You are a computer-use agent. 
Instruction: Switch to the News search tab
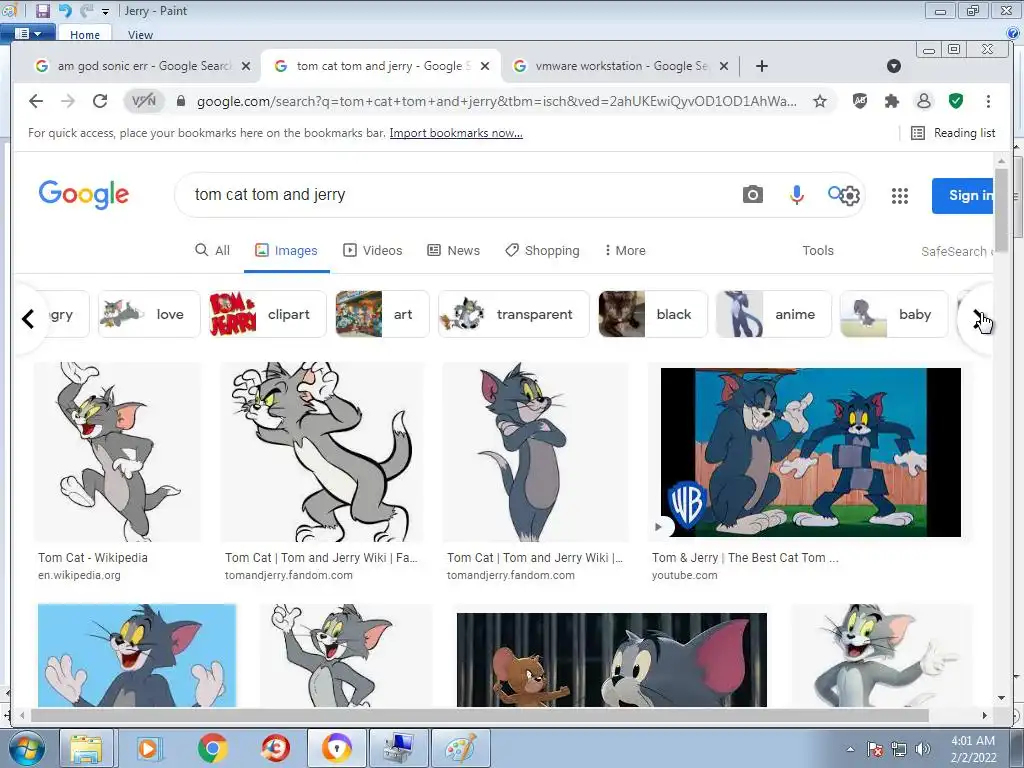pos(453,250)
